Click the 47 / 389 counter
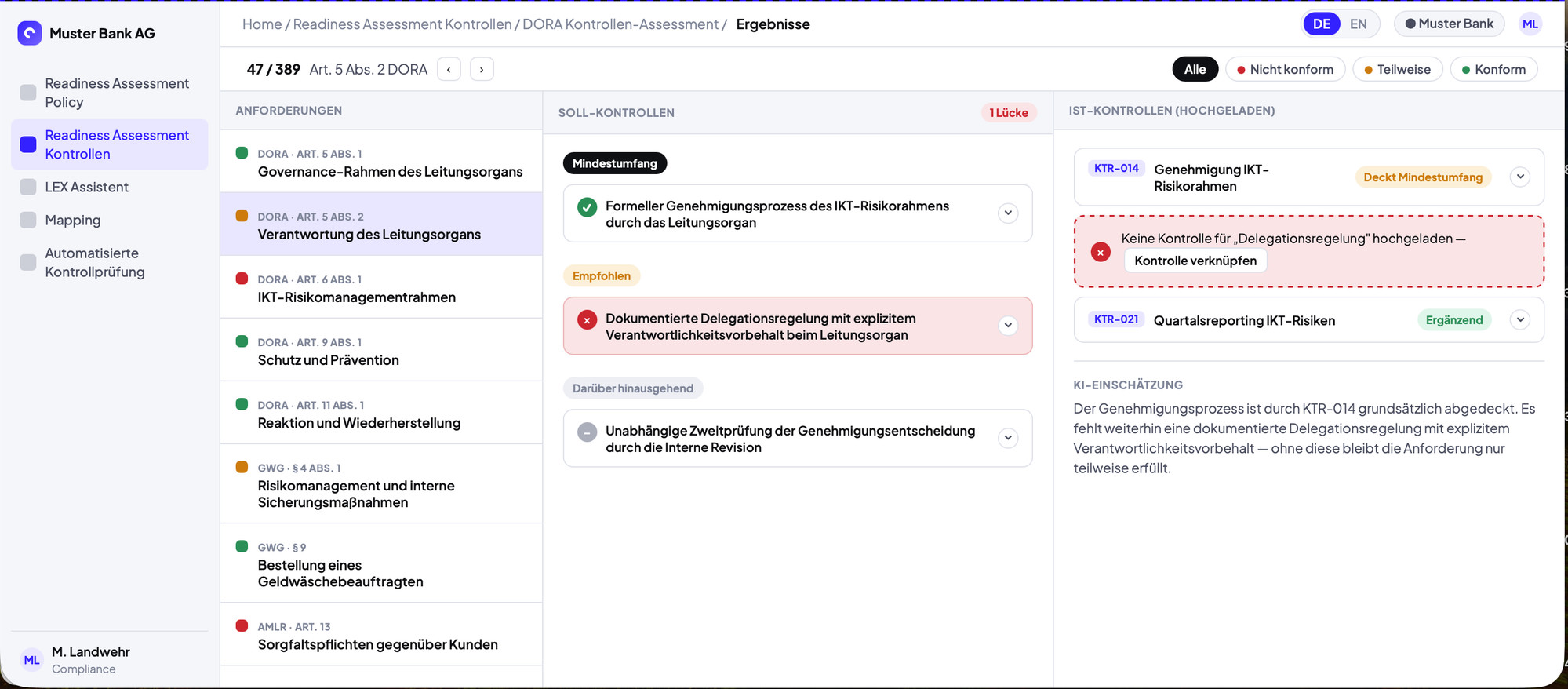Viewport: 1568px width, 689px height. (273, 69)
